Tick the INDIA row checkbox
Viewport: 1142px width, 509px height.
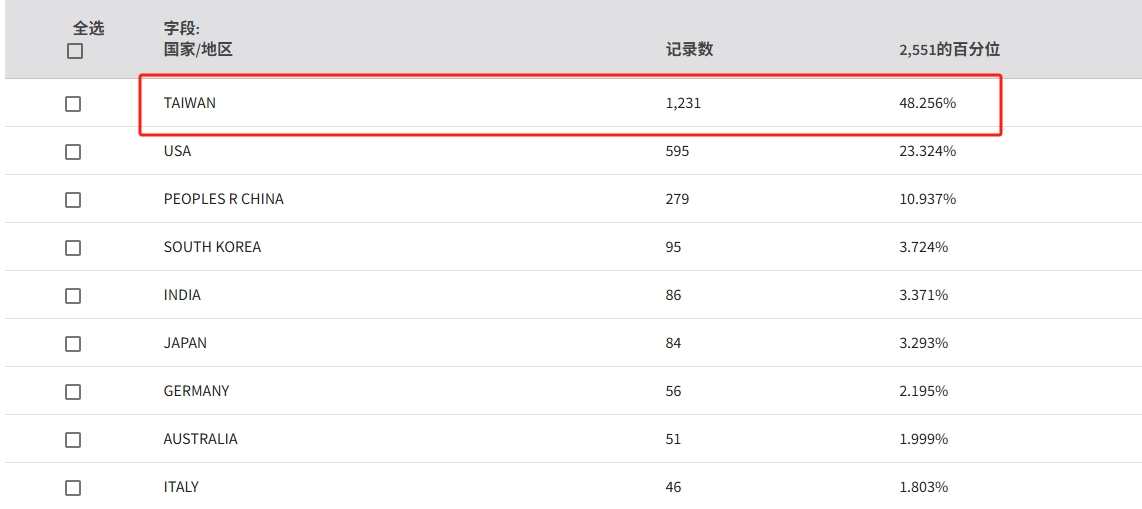pos(73,296)
